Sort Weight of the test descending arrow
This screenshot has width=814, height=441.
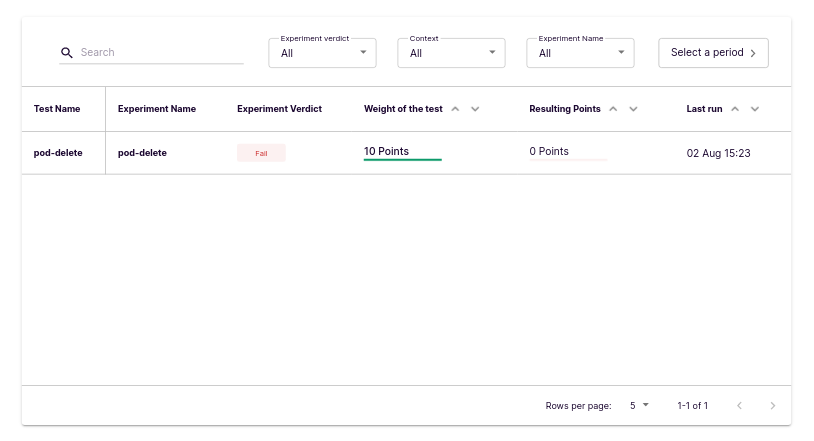(475, 109)
